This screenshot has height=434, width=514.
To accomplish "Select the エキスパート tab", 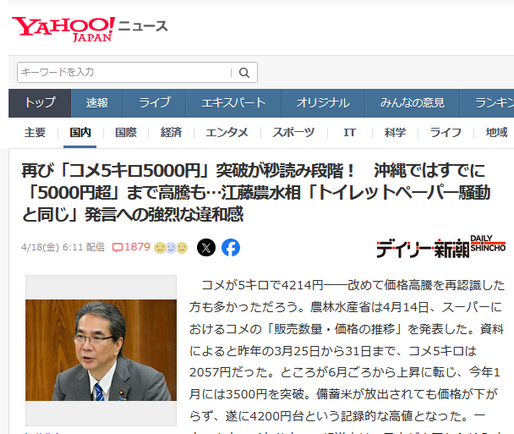I will pos(233,103).
